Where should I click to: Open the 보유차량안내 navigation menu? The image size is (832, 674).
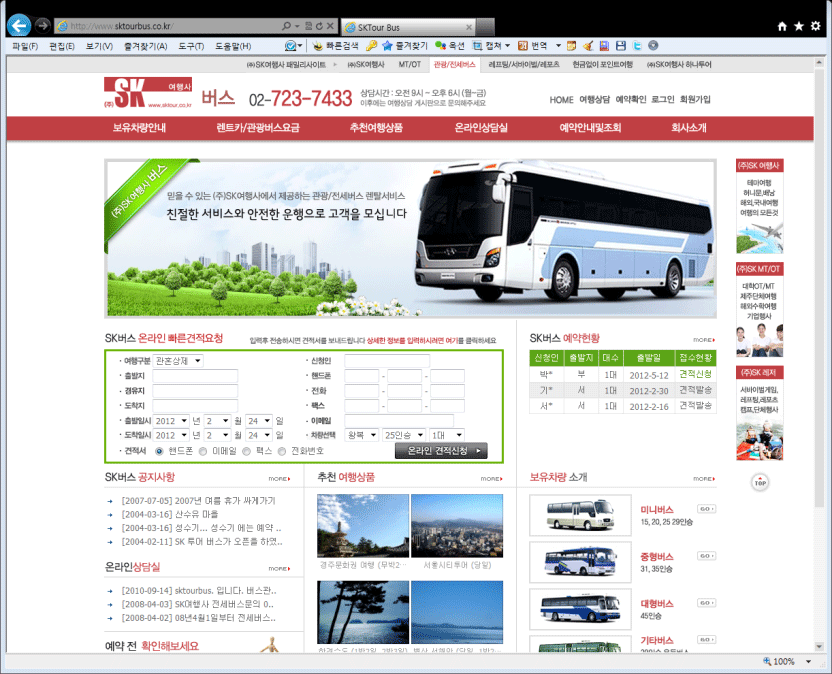tap(139, 128)
